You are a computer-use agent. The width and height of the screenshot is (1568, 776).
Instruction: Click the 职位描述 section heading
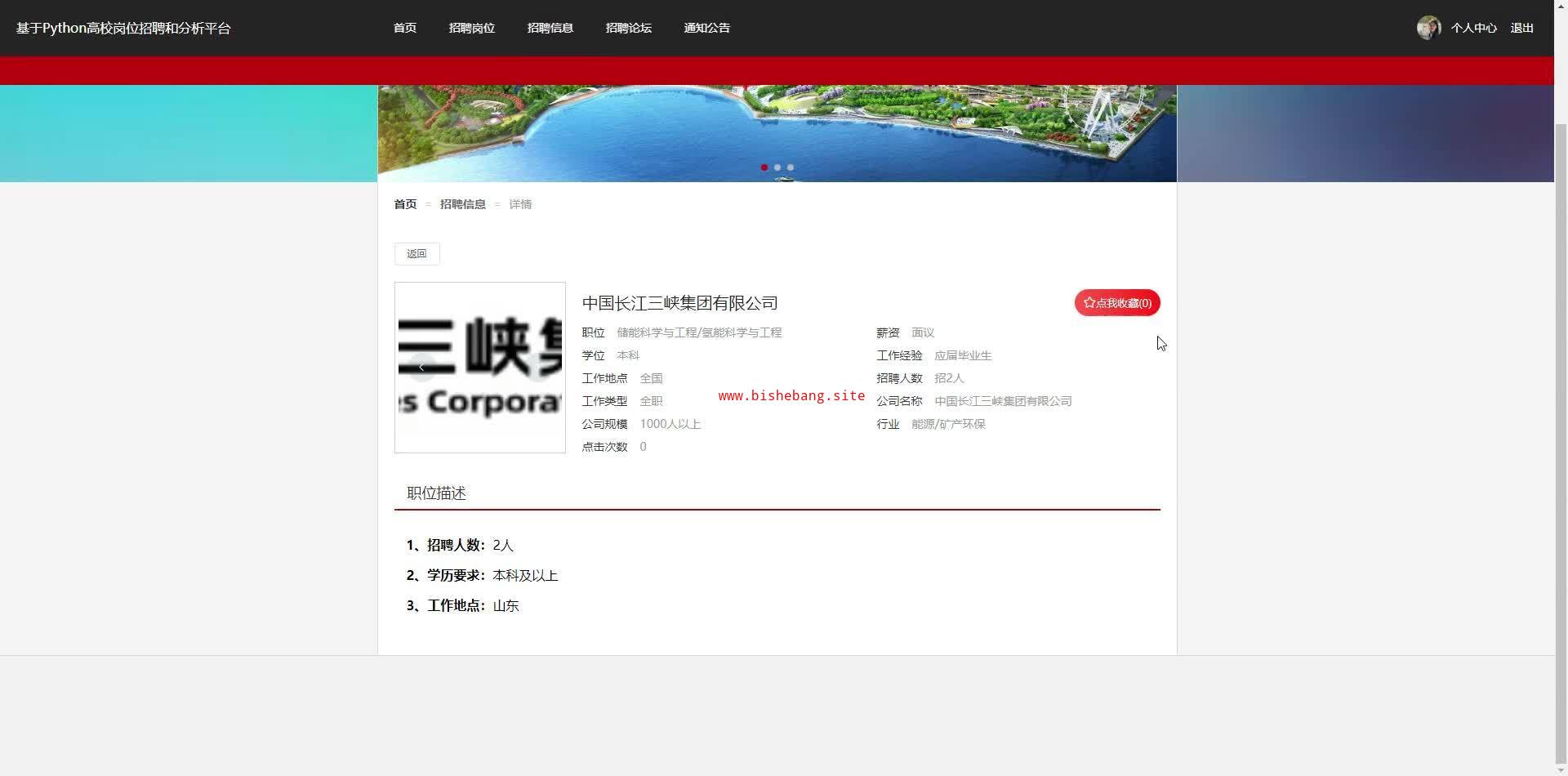point(437,493)
